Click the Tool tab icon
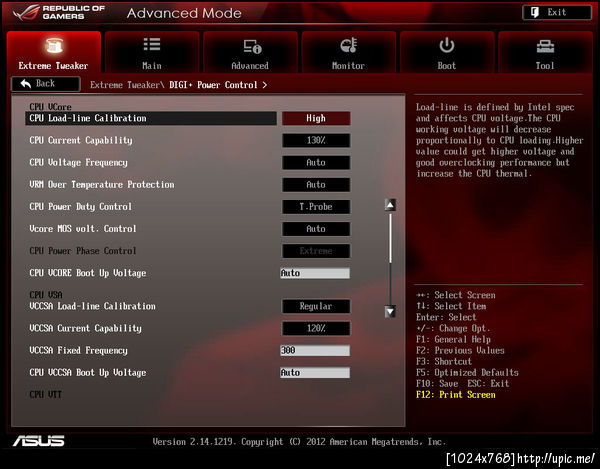600x469 pixels. (x=545, y=46)
